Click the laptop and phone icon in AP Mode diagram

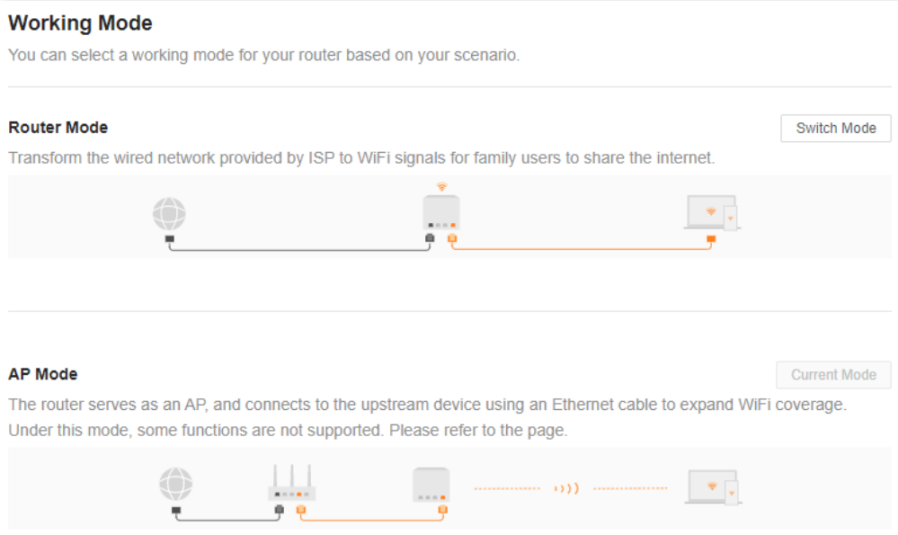tap(712, 487)
